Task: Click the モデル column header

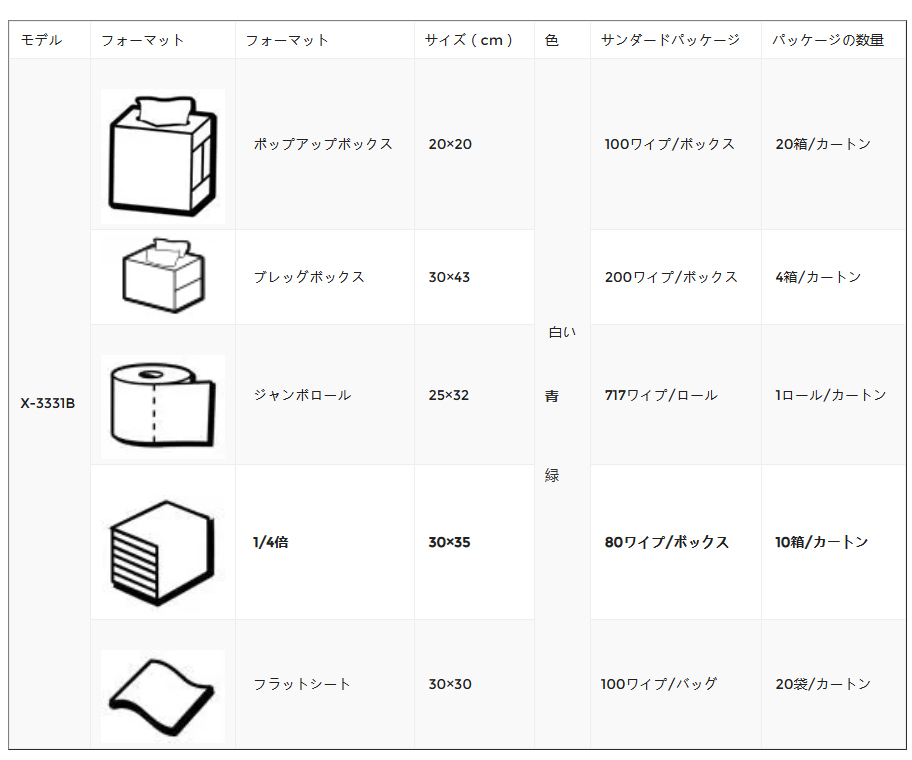Action: [41, 40]
